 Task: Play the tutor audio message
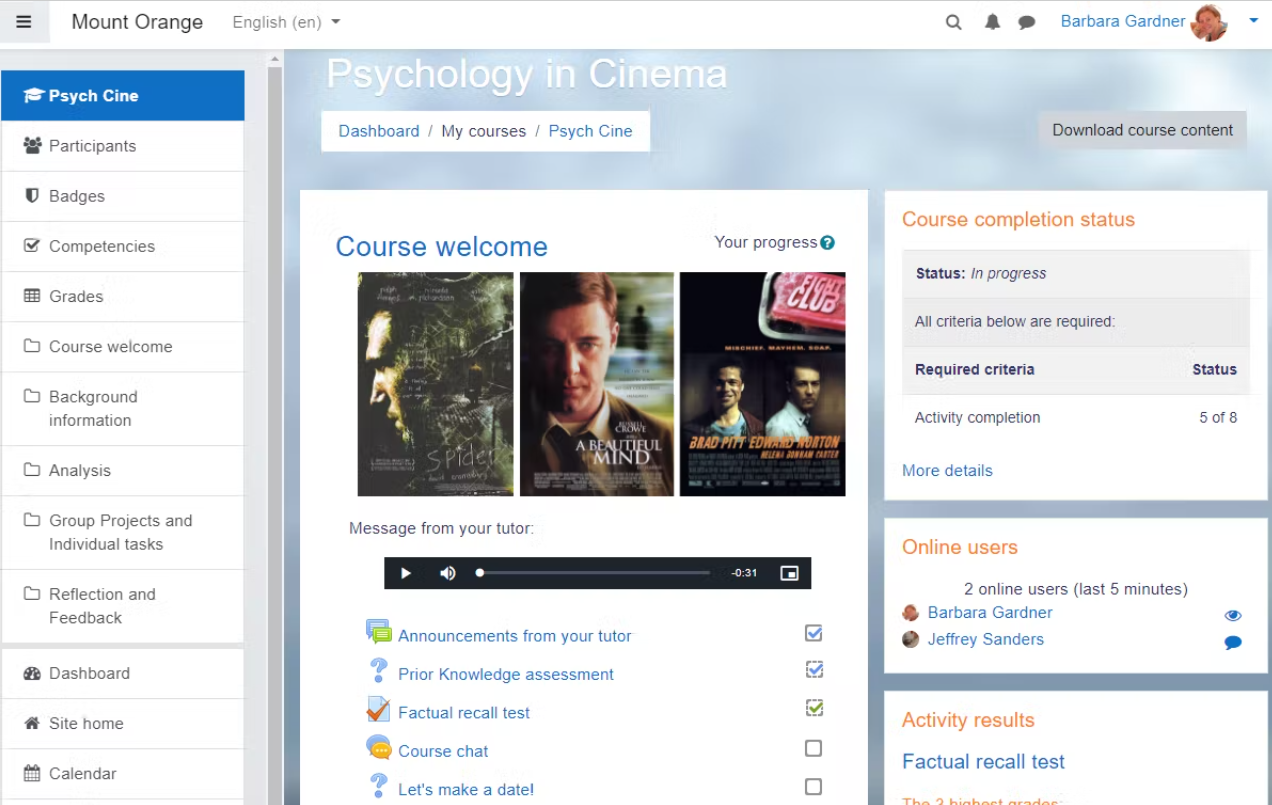point(406,573)
